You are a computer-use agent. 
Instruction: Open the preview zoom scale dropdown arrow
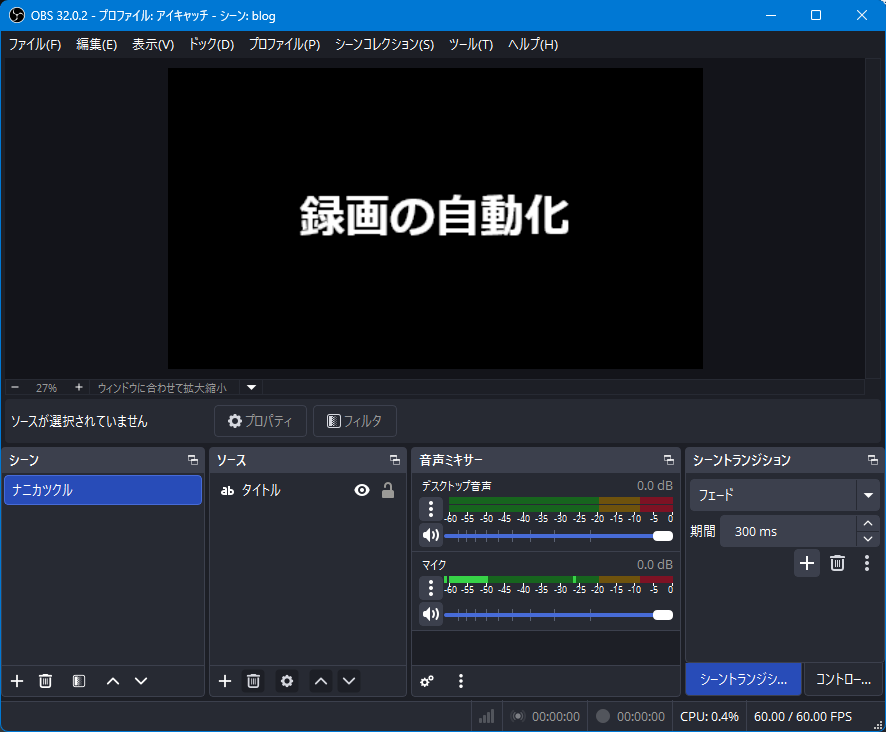tap(252, 387)
